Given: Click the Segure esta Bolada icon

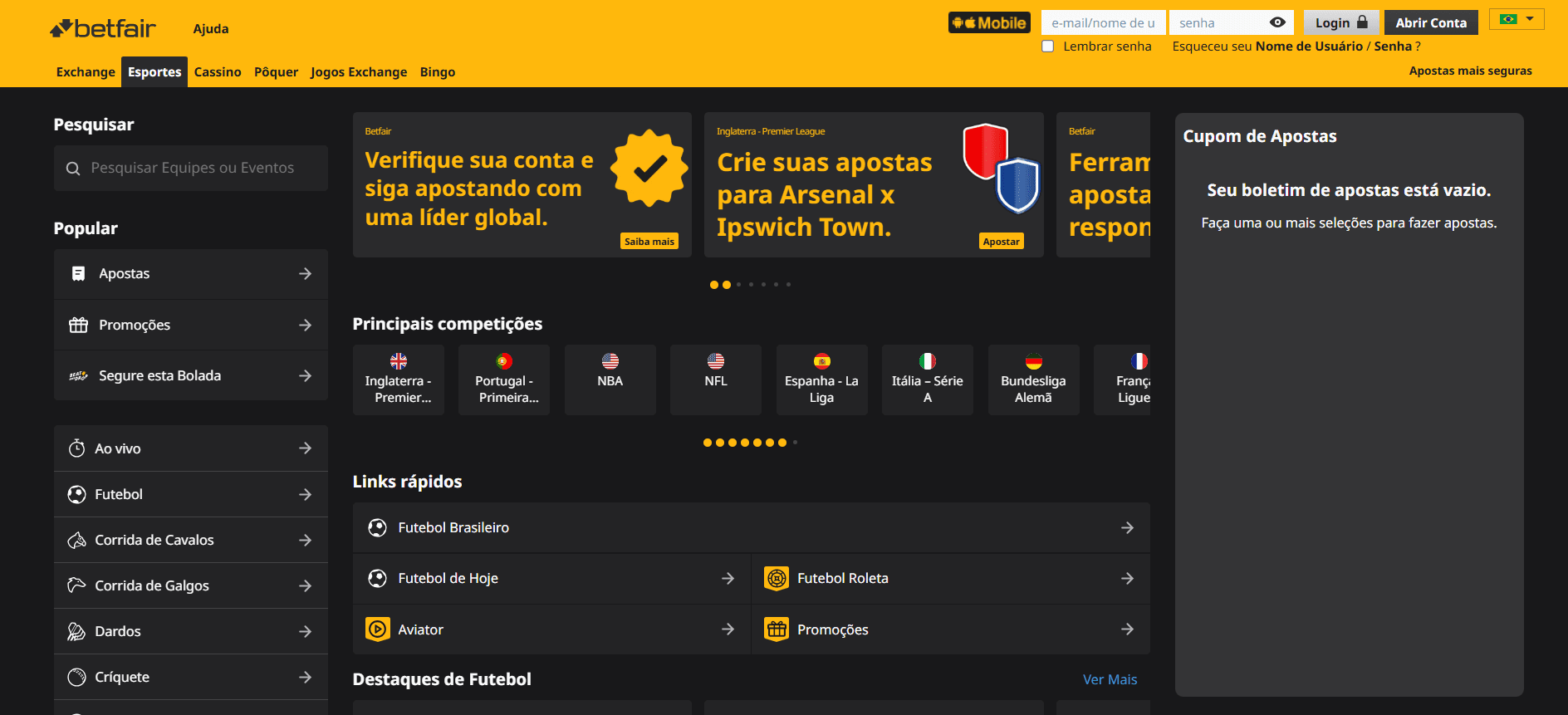Looking at the screenshot, I should click(78, 376).
